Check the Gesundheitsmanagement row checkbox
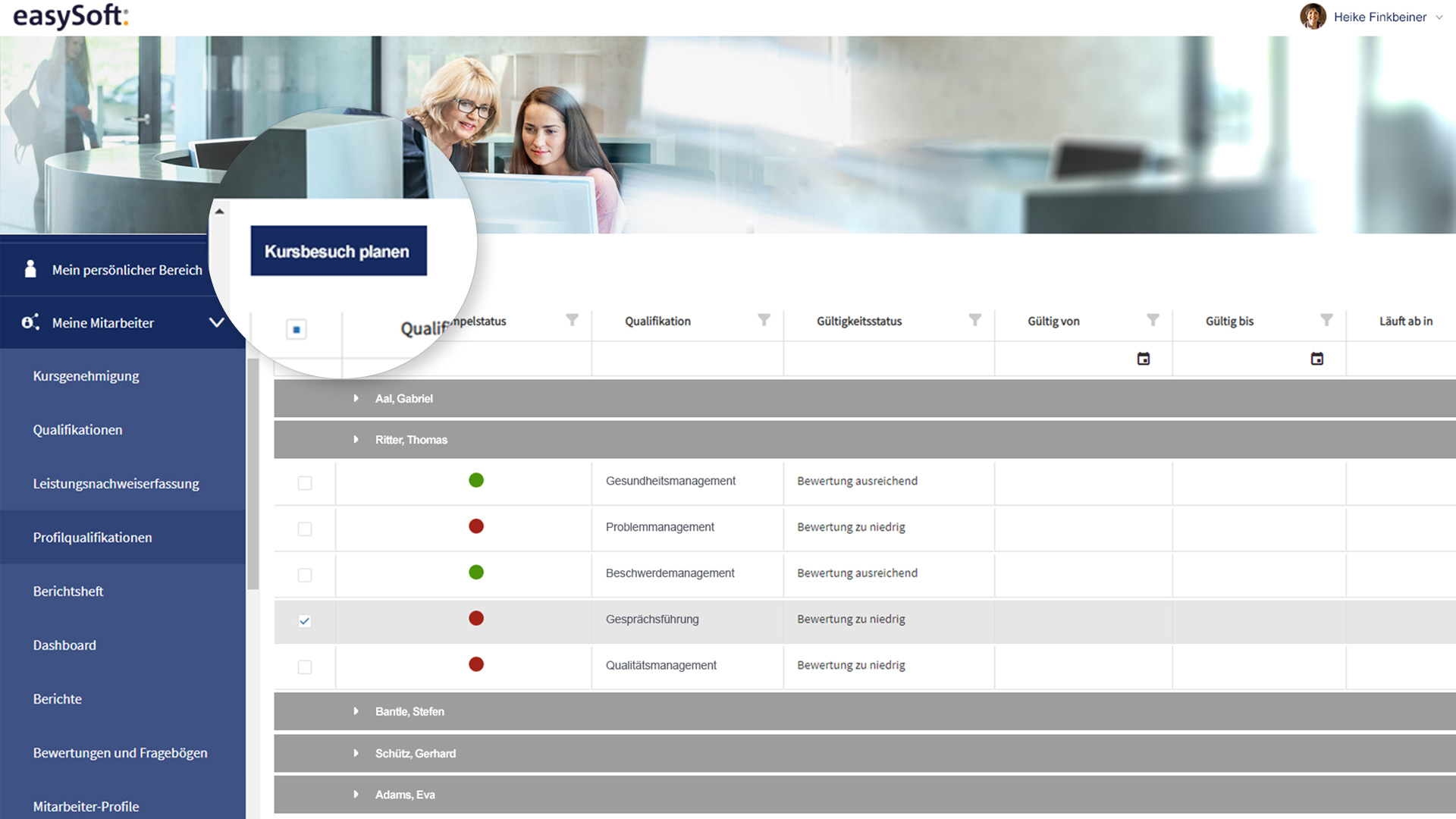This screenshot has width=1456, height=819. click(x=305, y=483)
